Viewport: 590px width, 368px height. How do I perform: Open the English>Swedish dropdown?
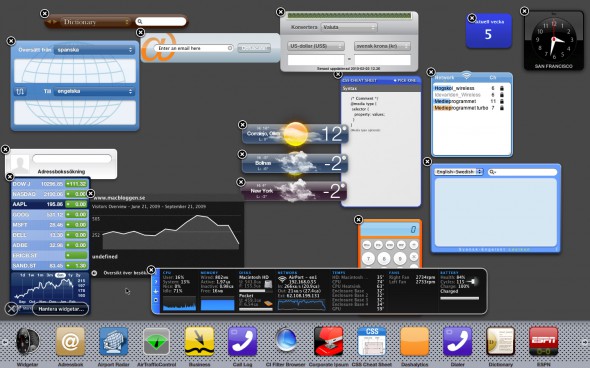click(x=458, y=172)
